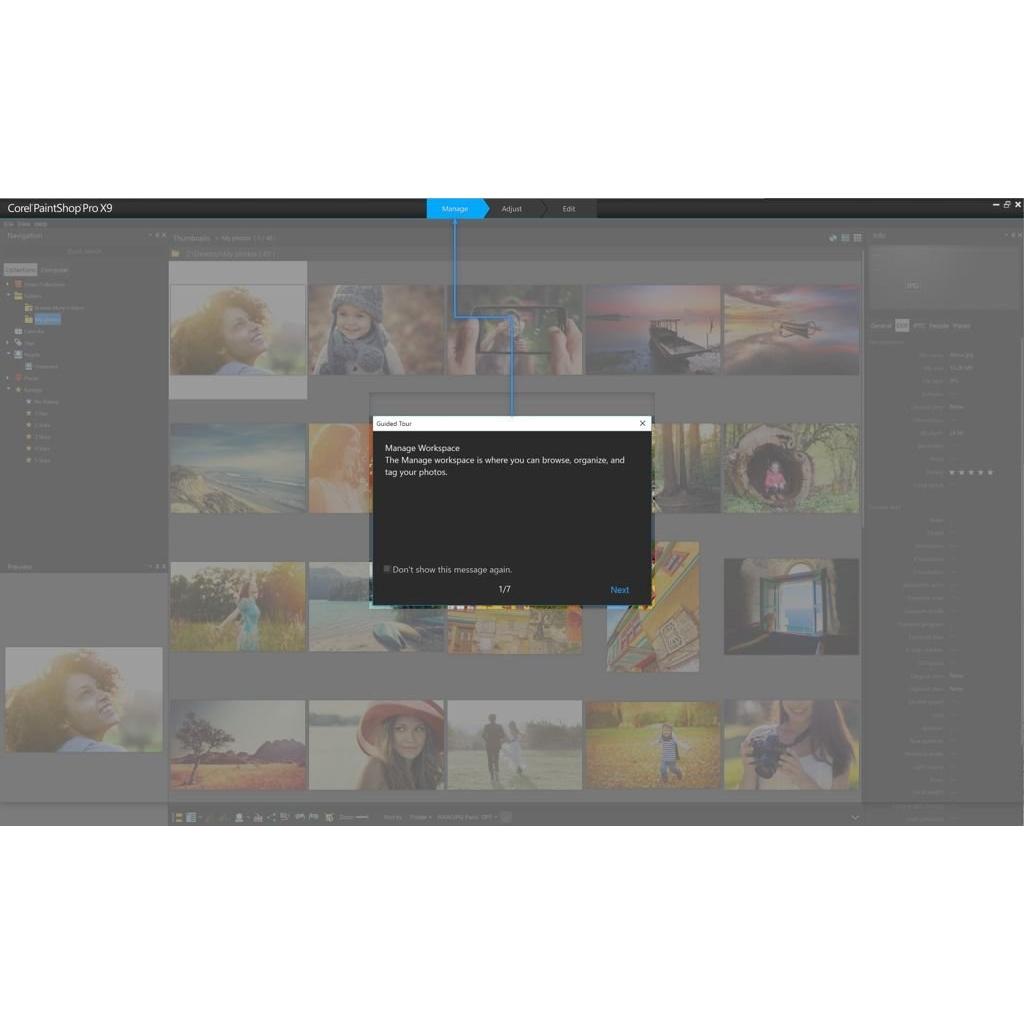The image size is (1024, 1024).
Task: Check "Don't show this message again"
Action: [x=387, y=569]
